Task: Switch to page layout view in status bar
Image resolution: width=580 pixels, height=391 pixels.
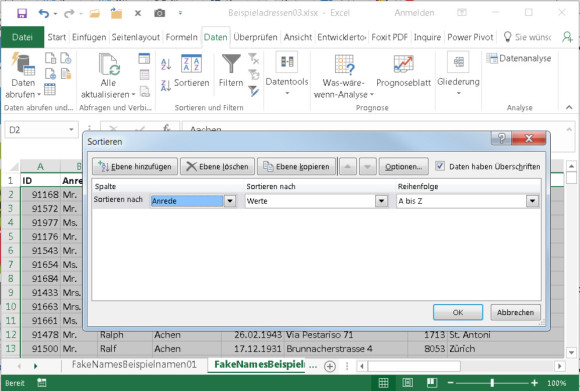Action: click(408, 383)
